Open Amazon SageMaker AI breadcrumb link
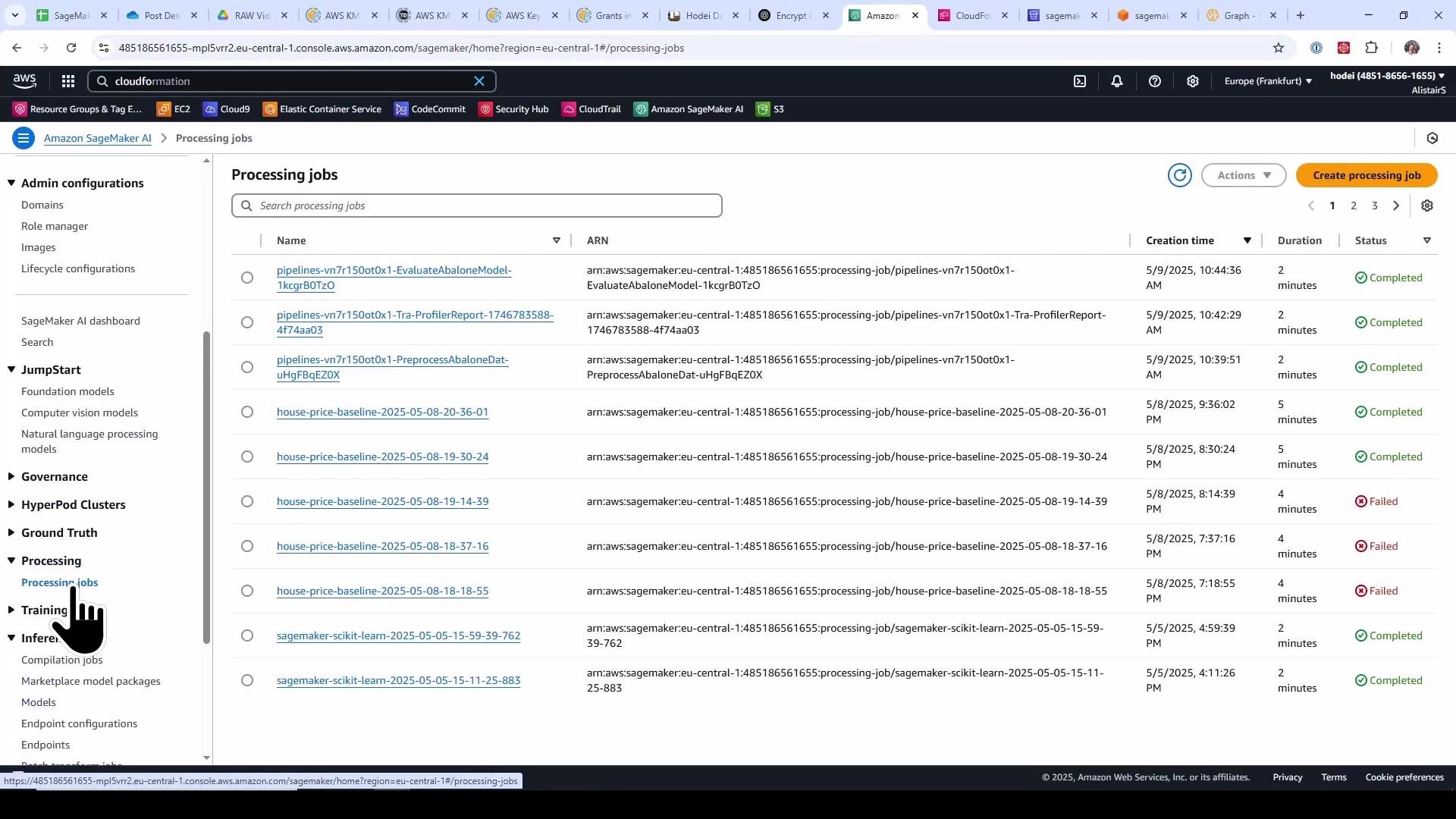1456x819 pixels. tap(98, 138)
